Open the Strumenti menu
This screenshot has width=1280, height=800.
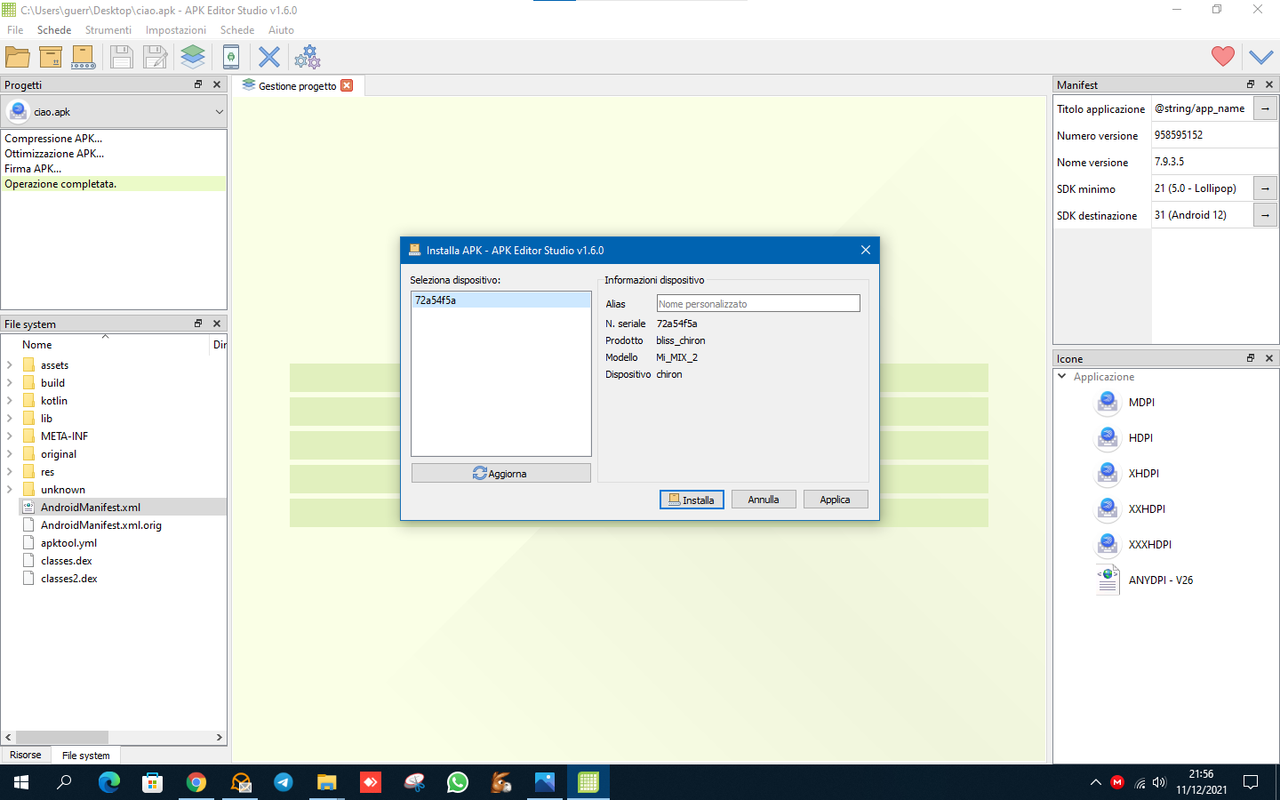[x=108, y=30]
